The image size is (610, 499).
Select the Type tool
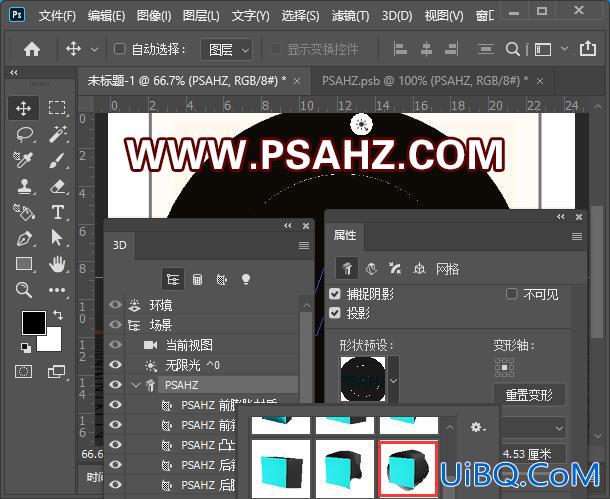(57, 212)
